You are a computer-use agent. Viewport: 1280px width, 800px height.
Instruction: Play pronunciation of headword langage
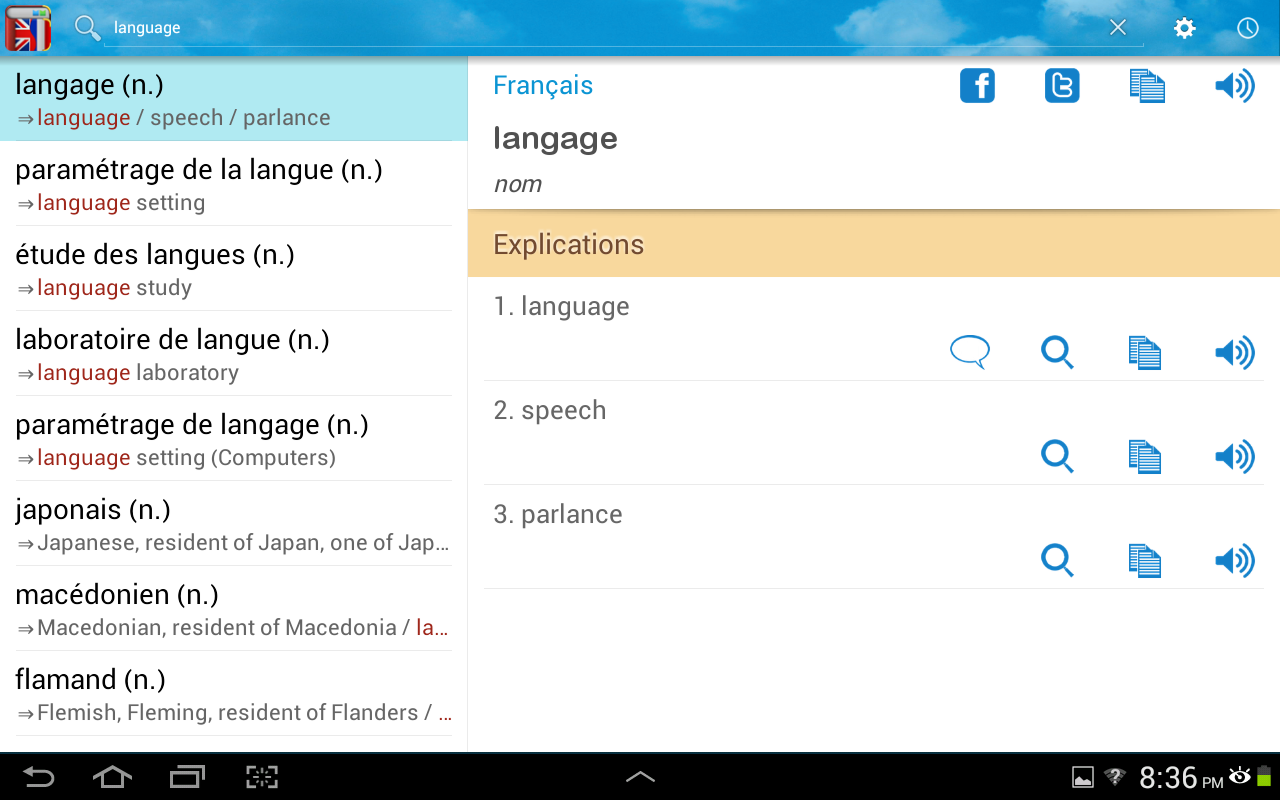coord(1234,86)
